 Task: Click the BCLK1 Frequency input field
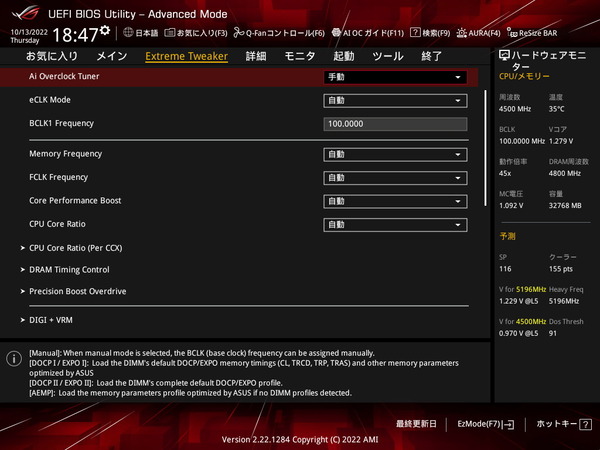[395, 124]
